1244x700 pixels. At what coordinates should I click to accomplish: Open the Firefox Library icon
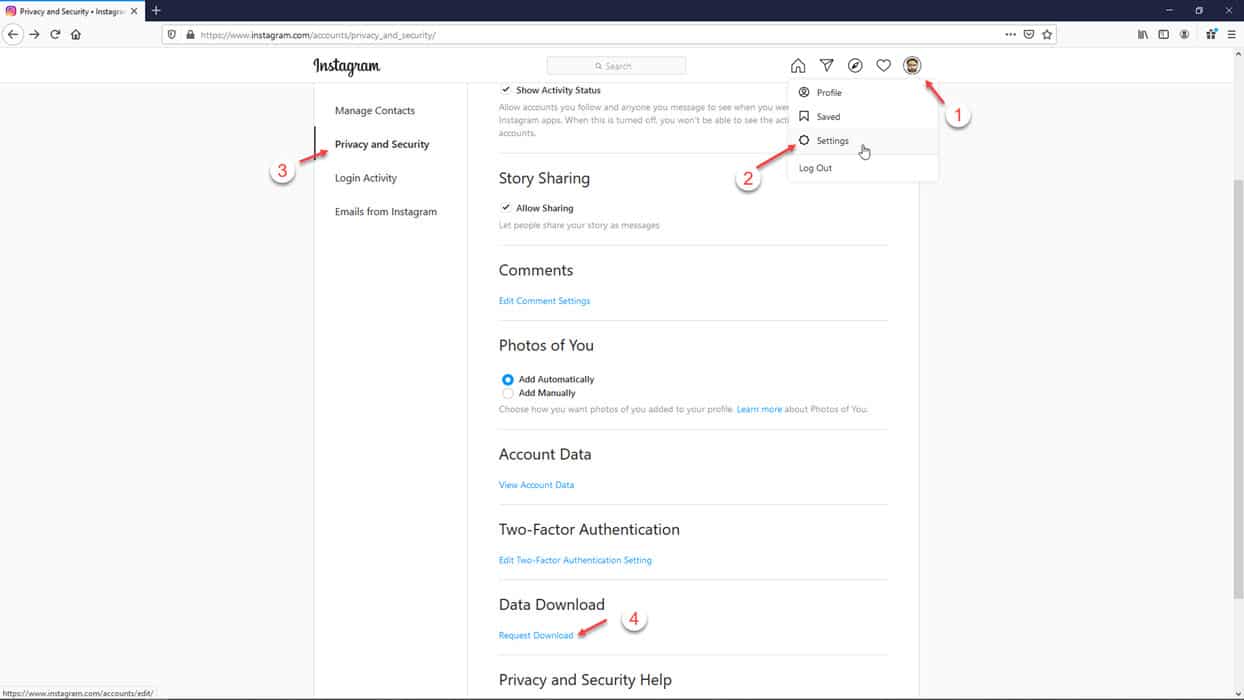point(1143,34)
